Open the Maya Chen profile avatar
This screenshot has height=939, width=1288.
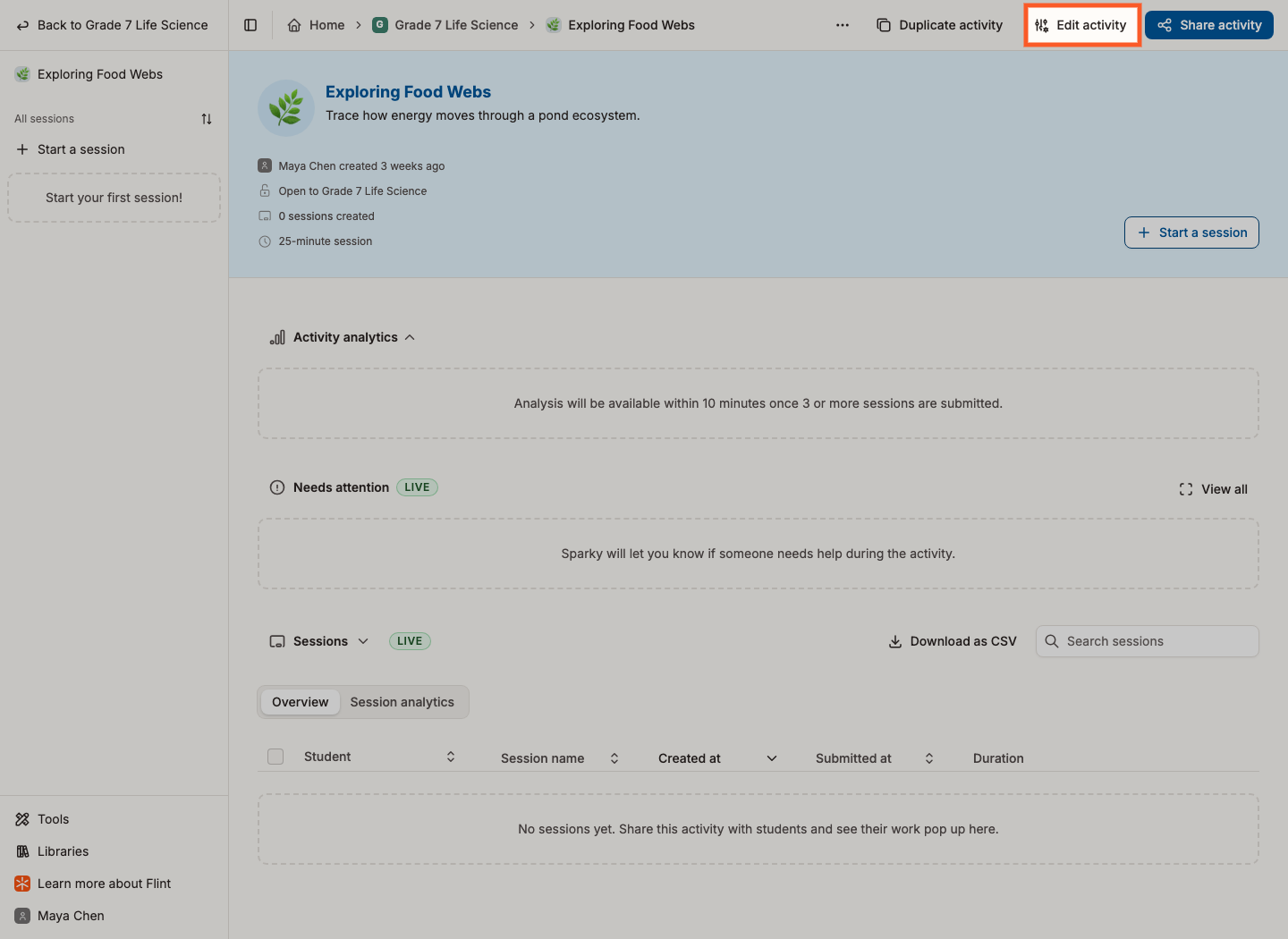coord(22,916)
